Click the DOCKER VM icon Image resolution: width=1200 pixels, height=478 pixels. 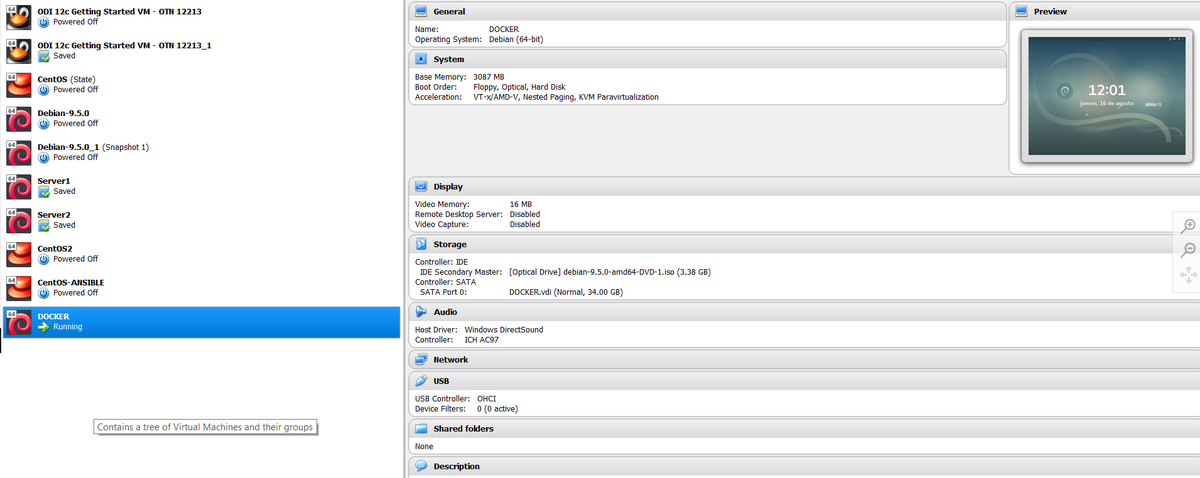(x=18, y=321)
